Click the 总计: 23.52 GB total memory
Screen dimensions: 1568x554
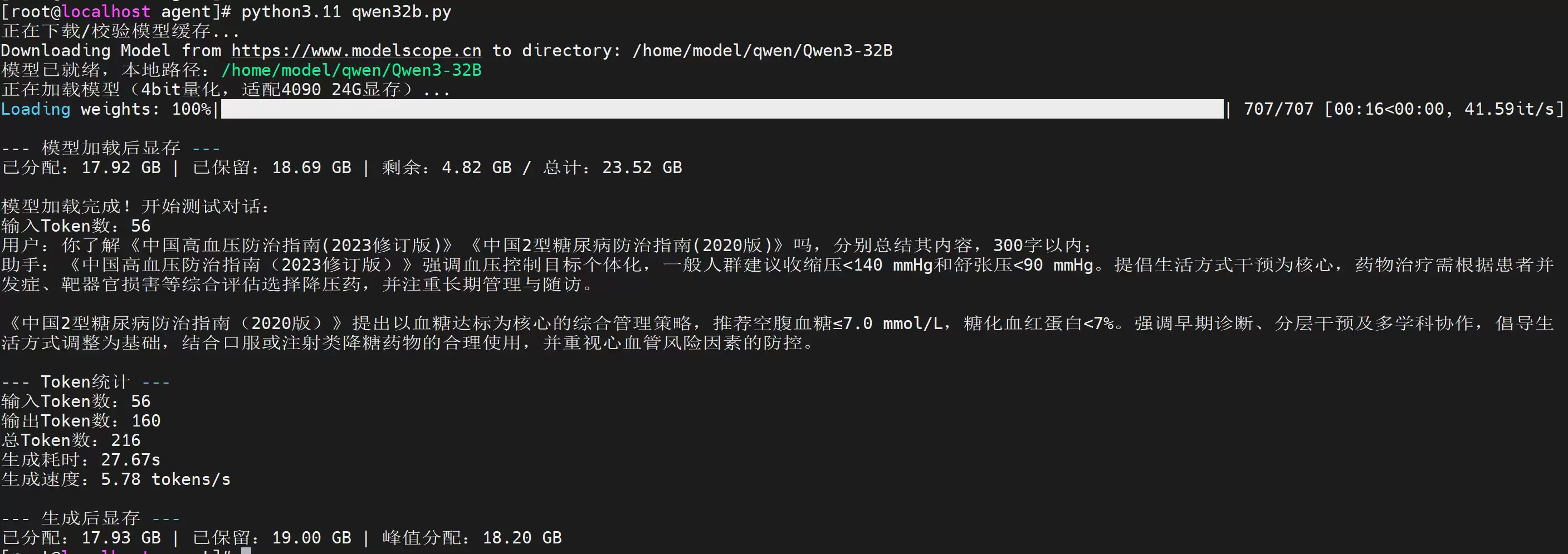click(x=612, y=167)
